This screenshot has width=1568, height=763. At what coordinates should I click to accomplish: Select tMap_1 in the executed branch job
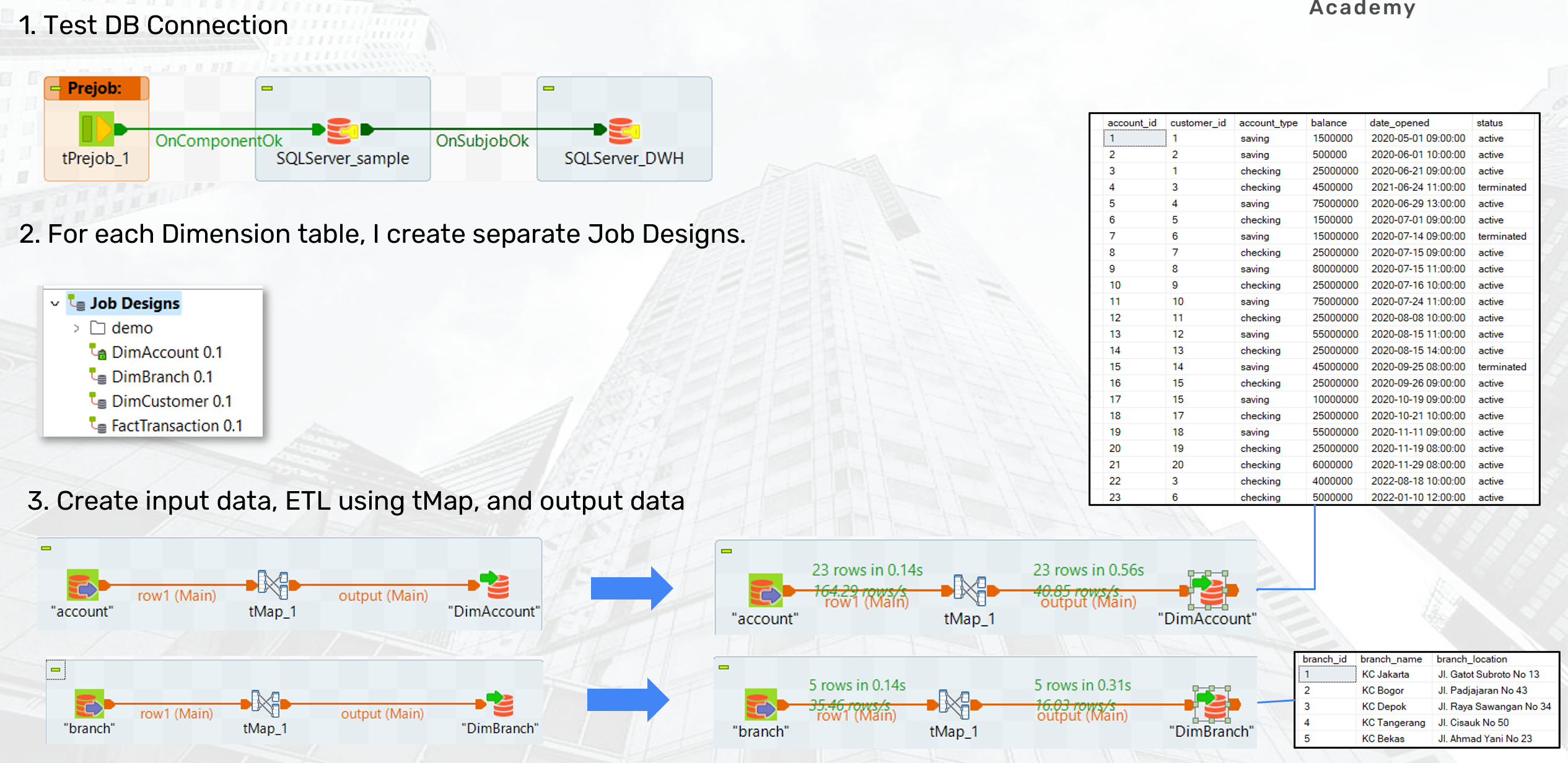[x=954, y=705]
